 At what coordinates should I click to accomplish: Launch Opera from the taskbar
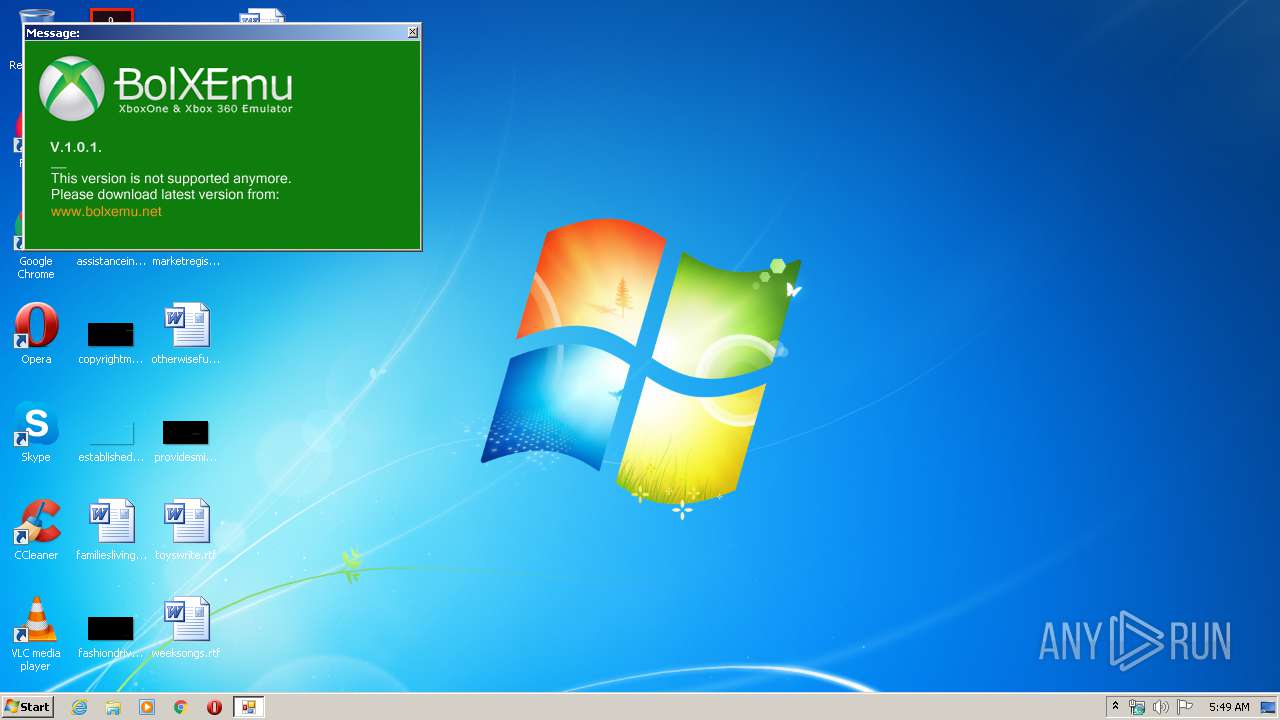click(214, 707)
